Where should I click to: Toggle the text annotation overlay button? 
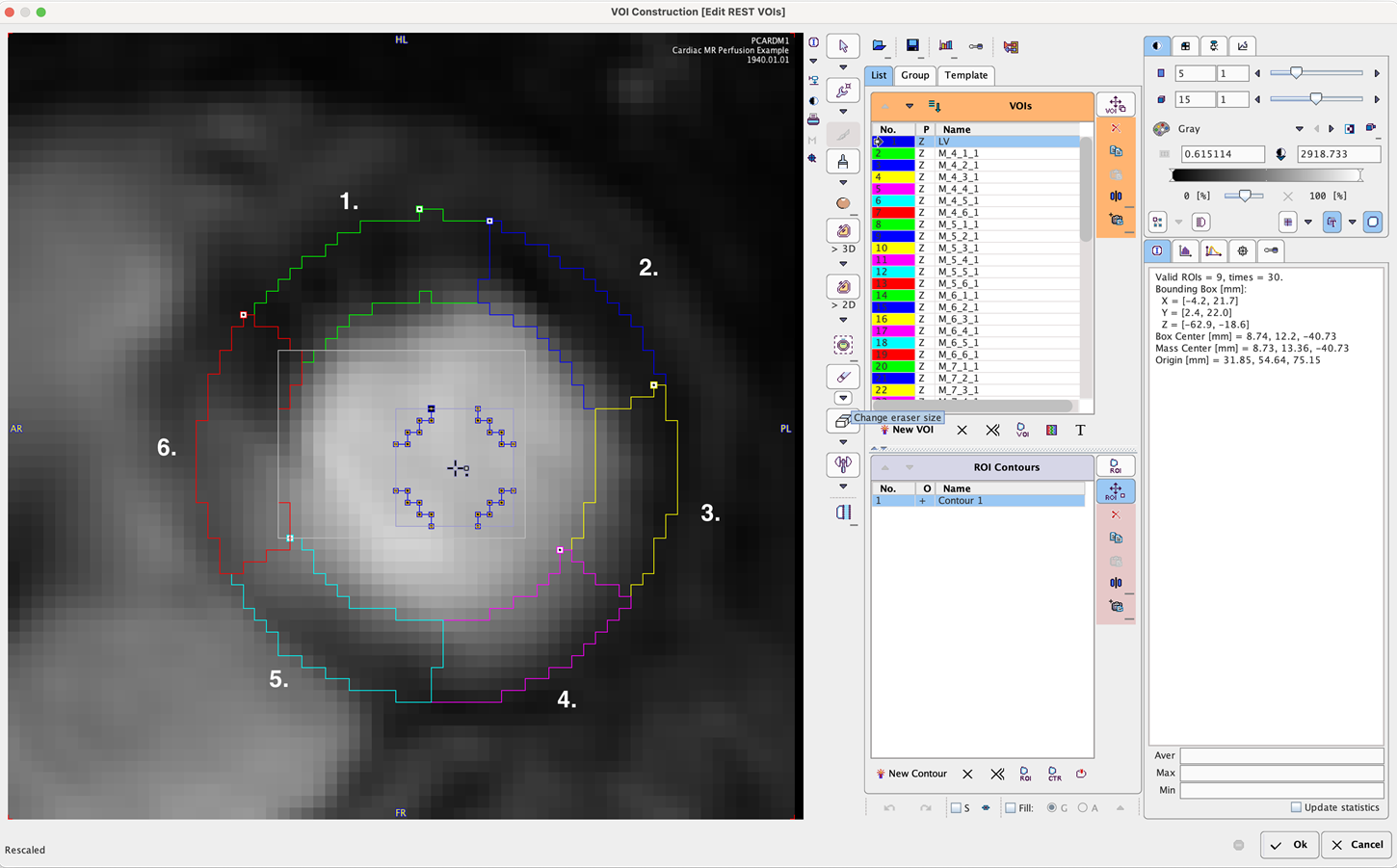1331,222
